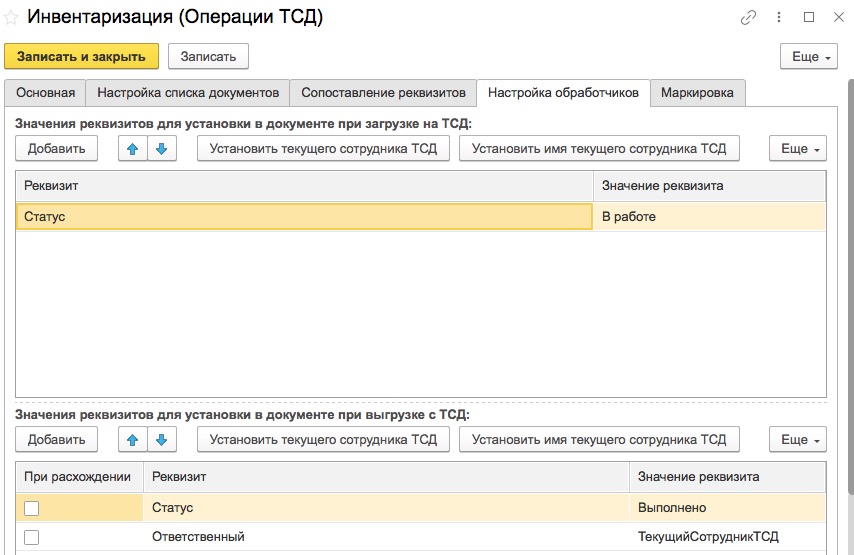Select the Настройка обработчиков tab
The height and width of the screenshot is (555, 854).
pyautogui.click(x=563, y=93)
